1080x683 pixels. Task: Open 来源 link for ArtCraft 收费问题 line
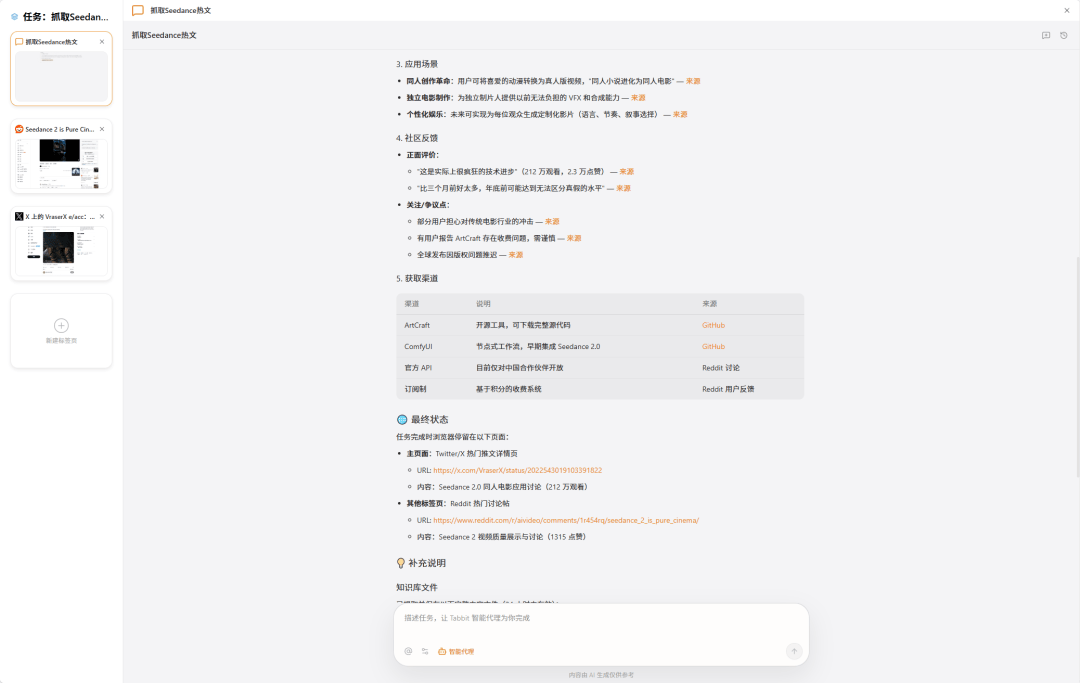pyautogui.click(x=574, y=238)
